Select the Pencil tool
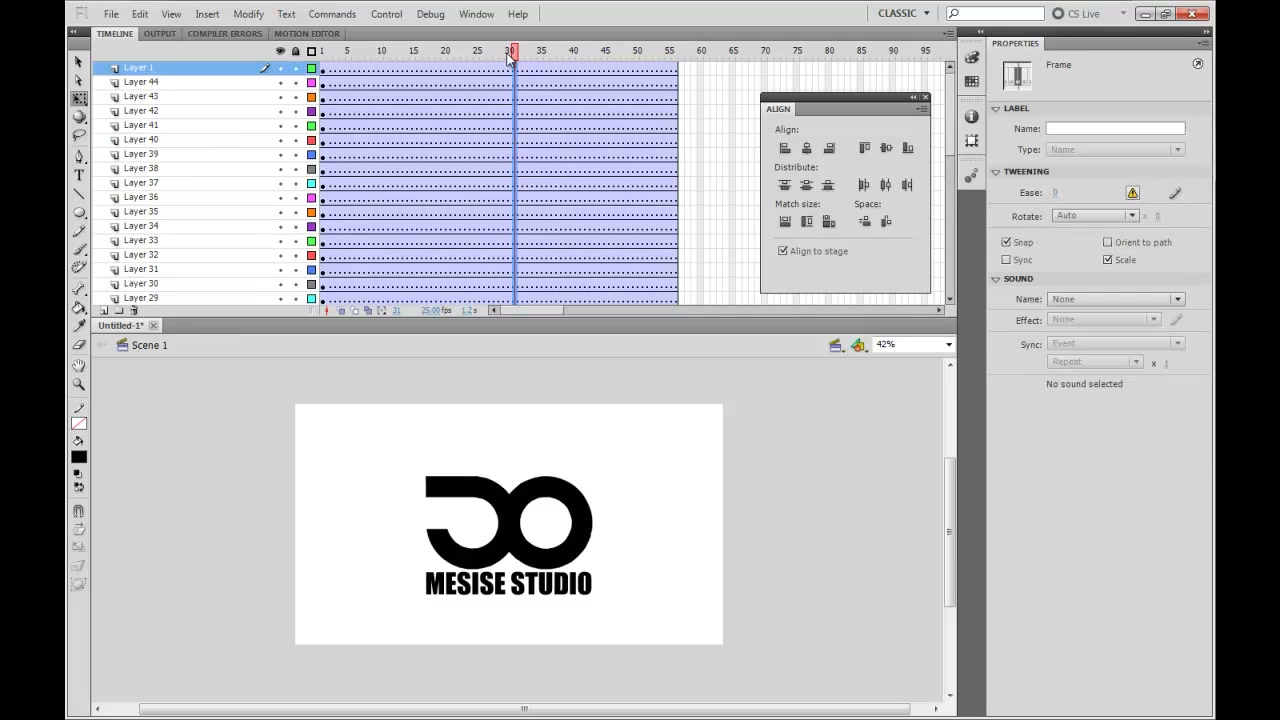Image resolution: width=1280 pixels, height=720 pixels. 79,231
